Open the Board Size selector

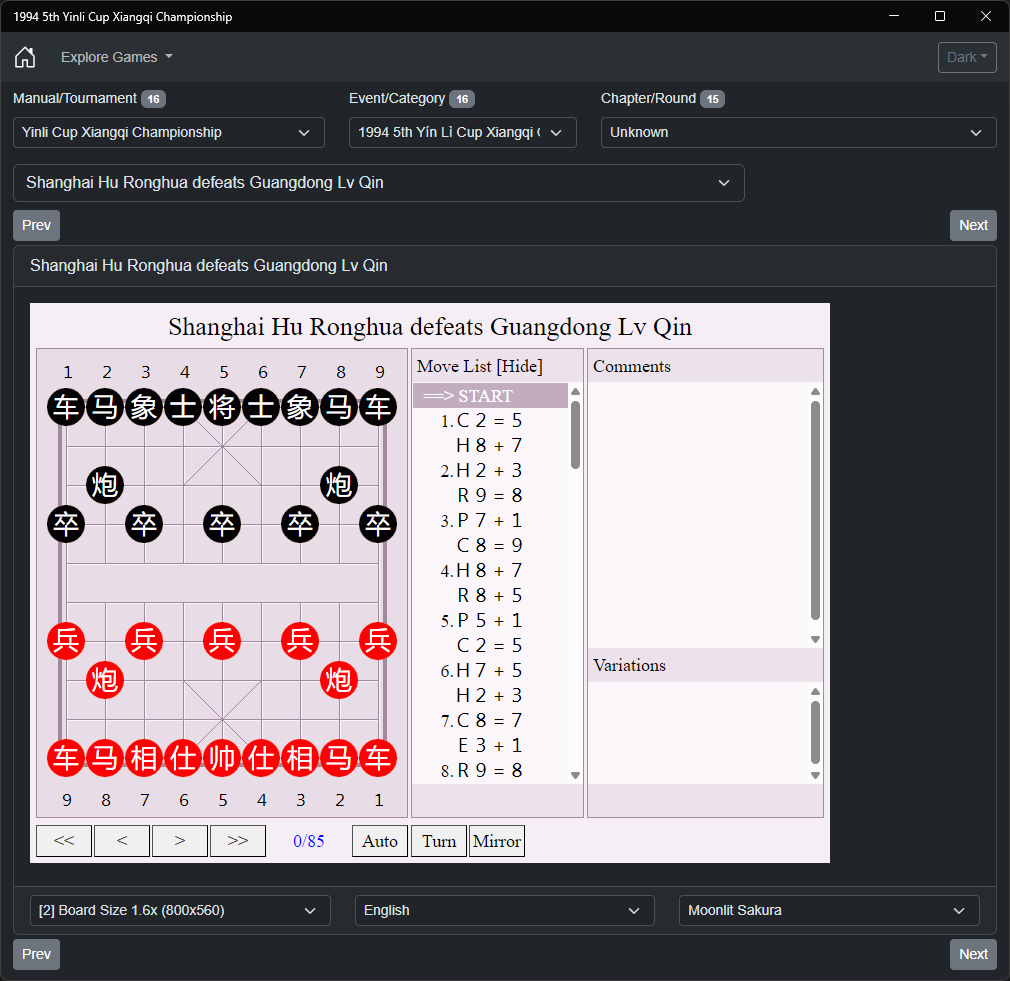(x=180, y=910)
